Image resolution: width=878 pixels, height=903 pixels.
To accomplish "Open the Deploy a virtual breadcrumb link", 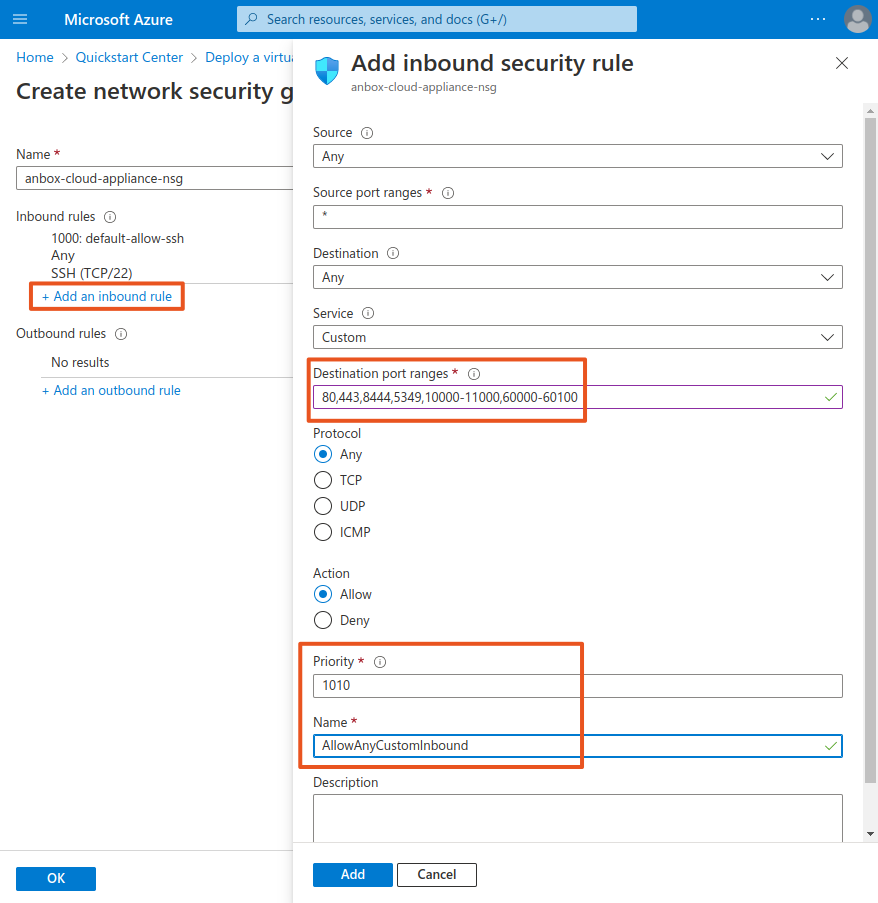I will pyautogui.click(x=249, y=58).
